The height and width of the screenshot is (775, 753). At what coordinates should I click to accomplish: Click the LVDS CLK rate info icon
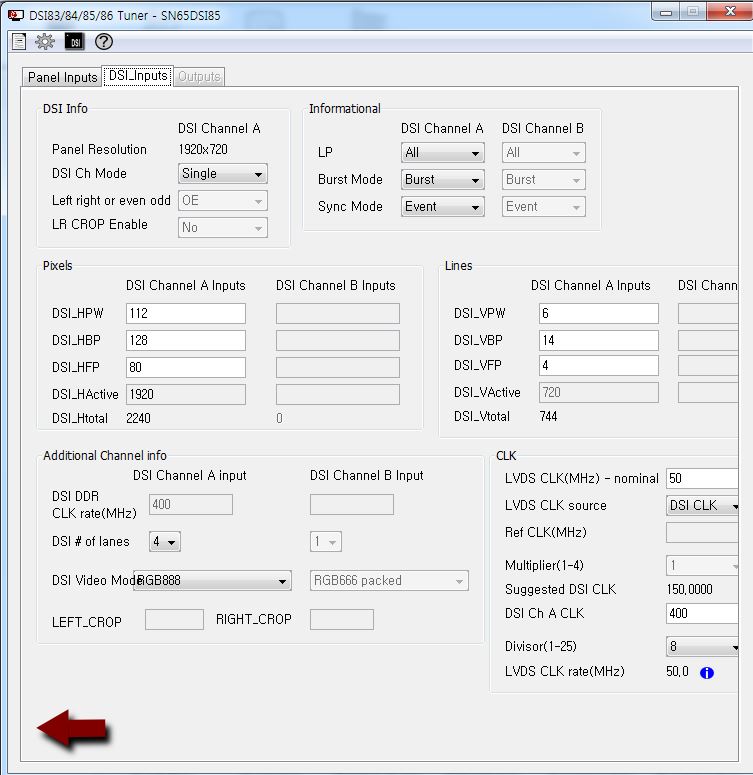coord(707,673)
